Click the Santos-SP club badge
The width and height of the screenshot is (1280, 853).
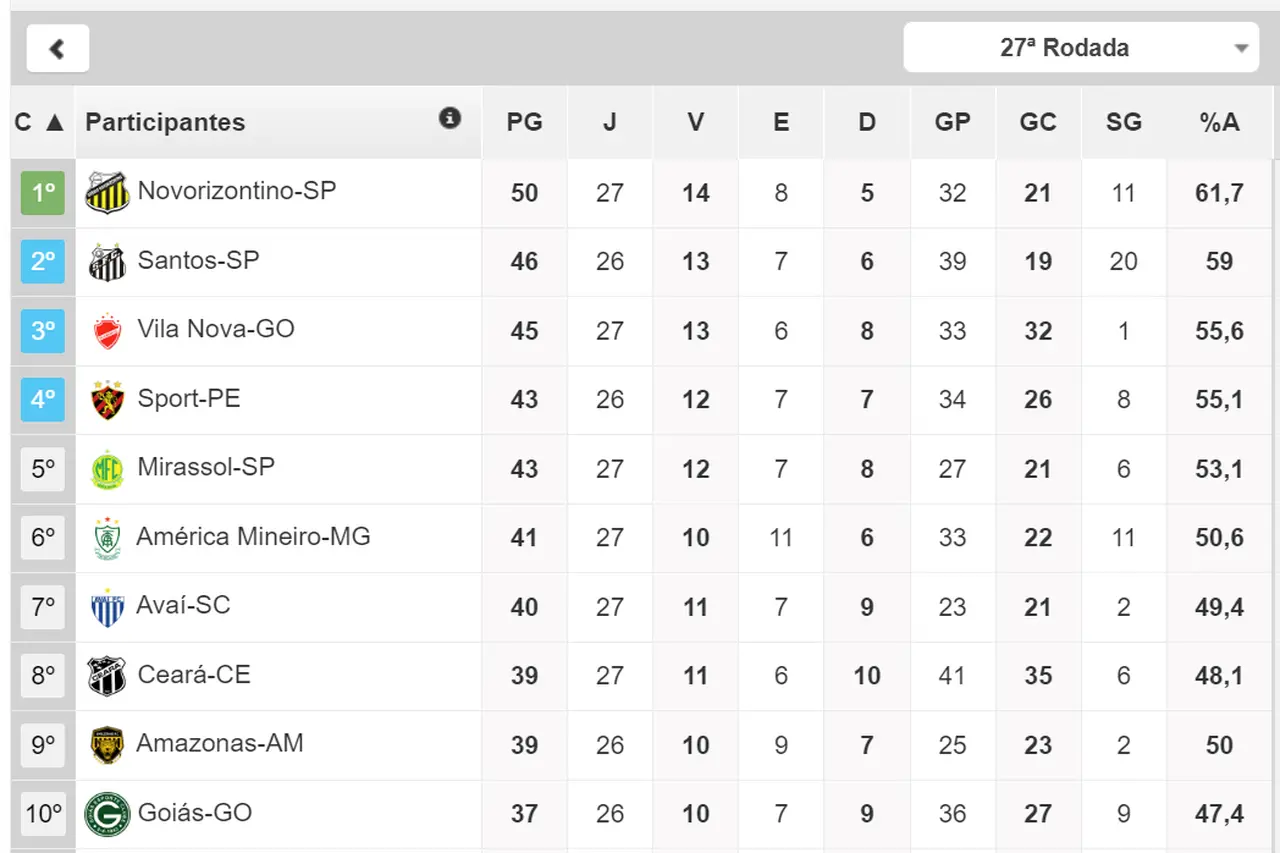point(107,262)
